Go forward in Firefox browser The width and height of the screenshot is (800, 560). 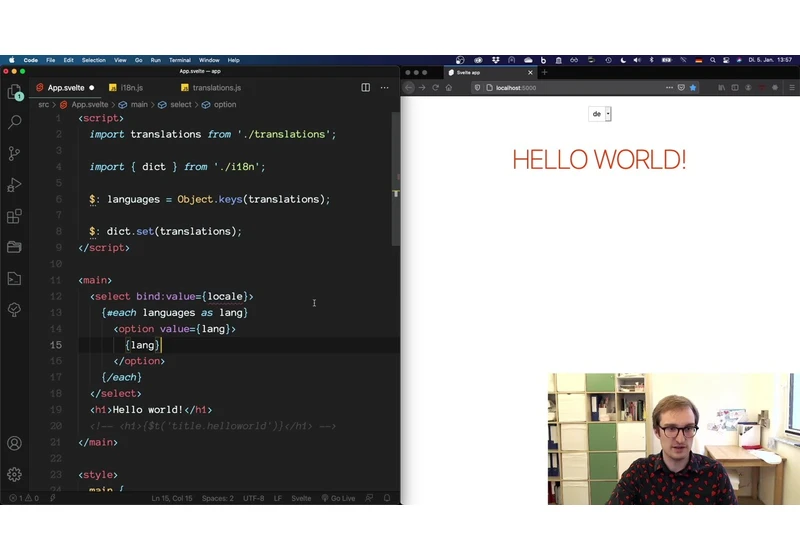coord(422,88)
